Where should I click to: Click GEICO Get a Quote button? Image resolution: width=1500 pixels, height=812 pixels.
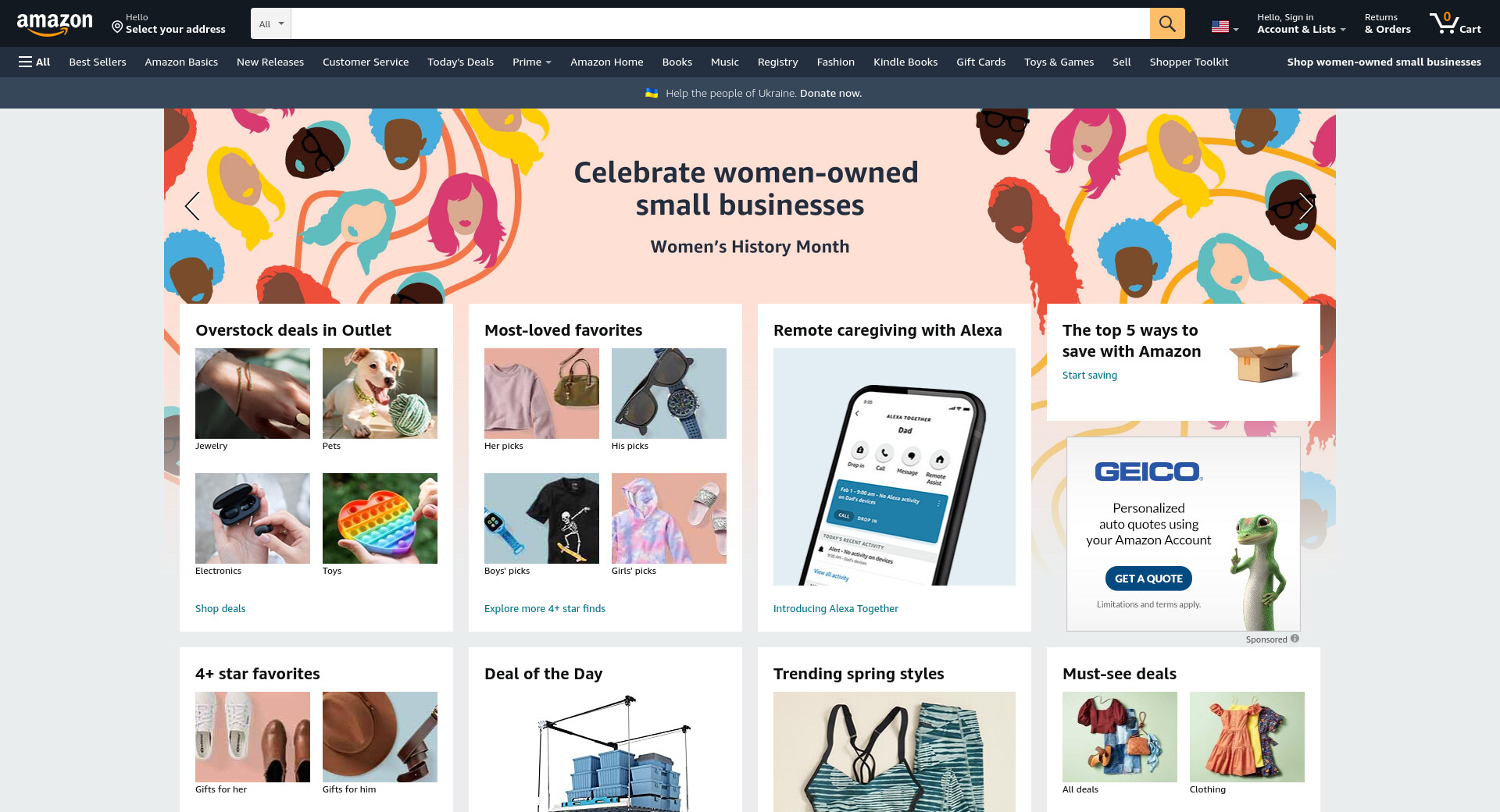click(x=1148, y=579)
